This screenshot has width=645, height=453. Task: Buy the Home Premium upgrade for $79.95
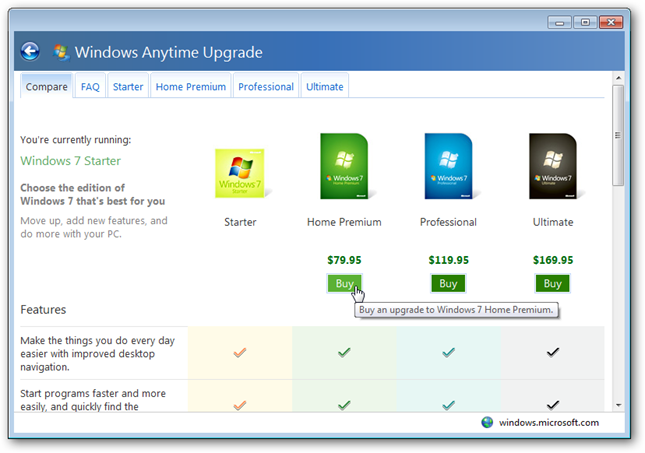(x=344, y=283)
